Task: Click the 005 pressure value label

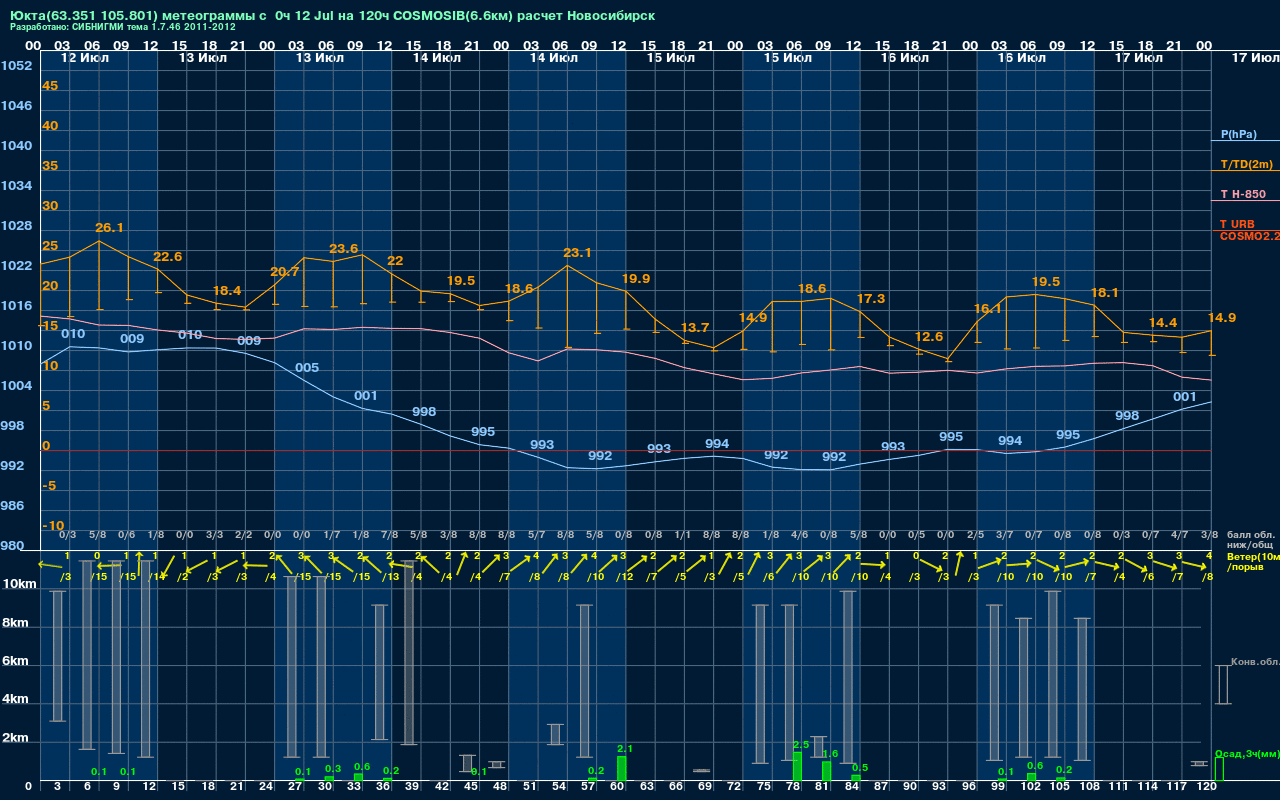Action: click(x=307, y=368)
